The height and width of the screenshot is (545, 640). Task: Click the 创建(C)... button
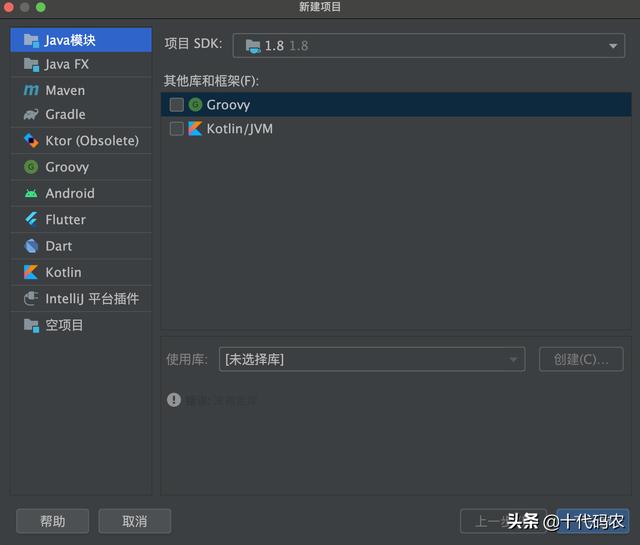(581, 359)
